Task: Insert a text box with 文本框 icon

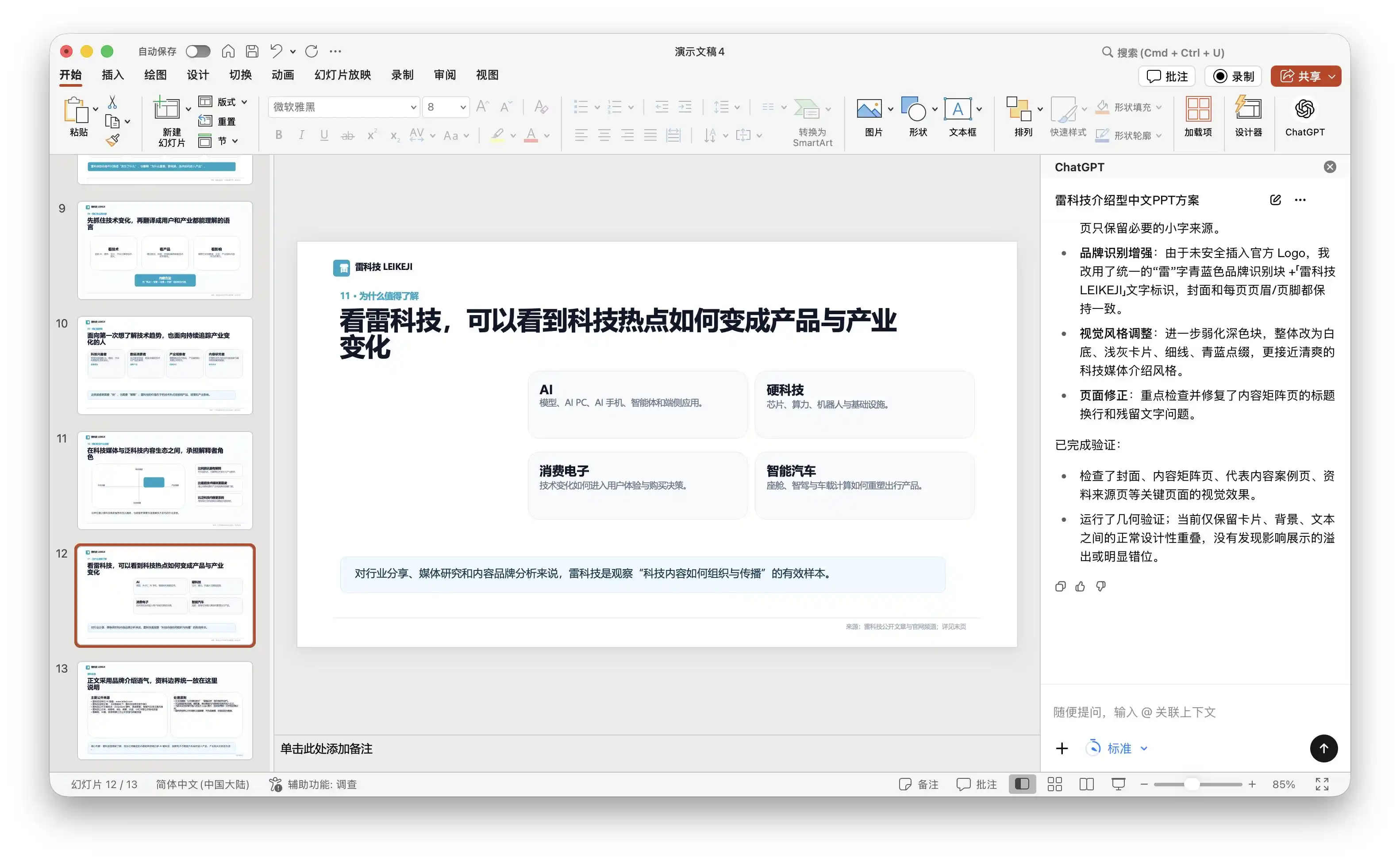Action: click(x=958, y=108)
